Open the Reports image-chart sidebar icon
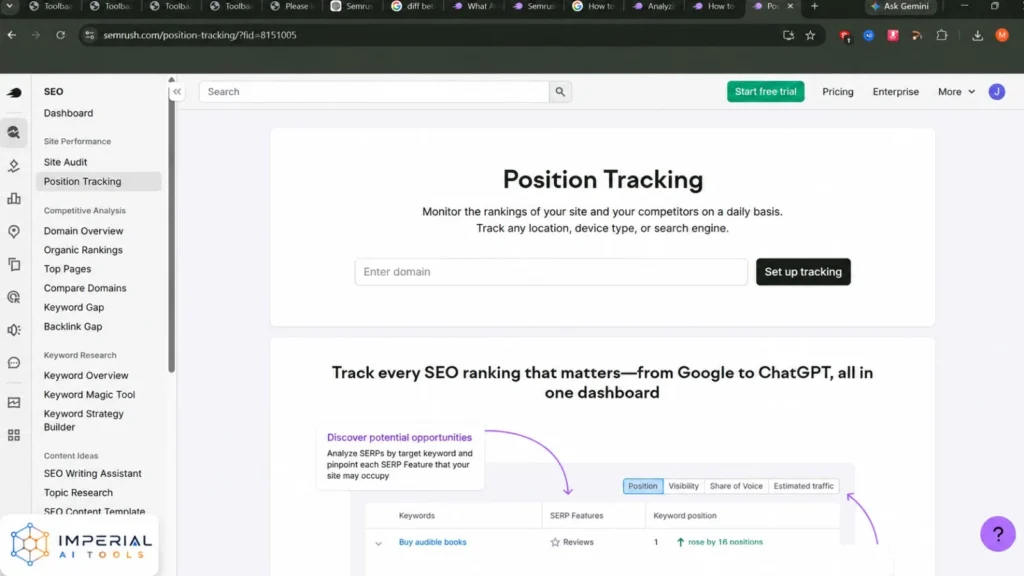This screenshot has height=576, width=1024. pyautogui.click(x=14, y=402)
